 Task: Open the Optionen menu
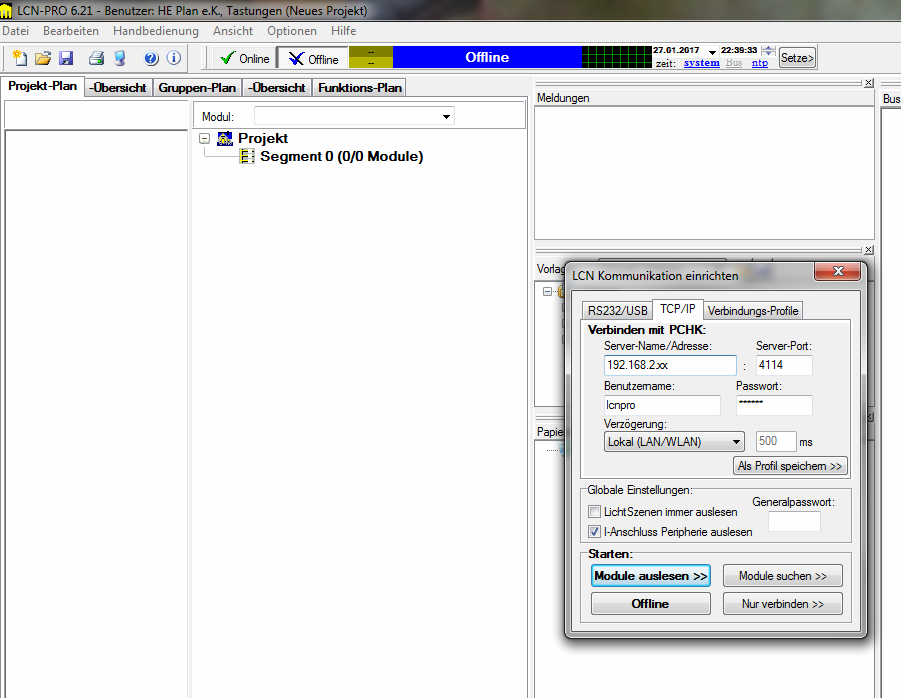coord(292,31)
